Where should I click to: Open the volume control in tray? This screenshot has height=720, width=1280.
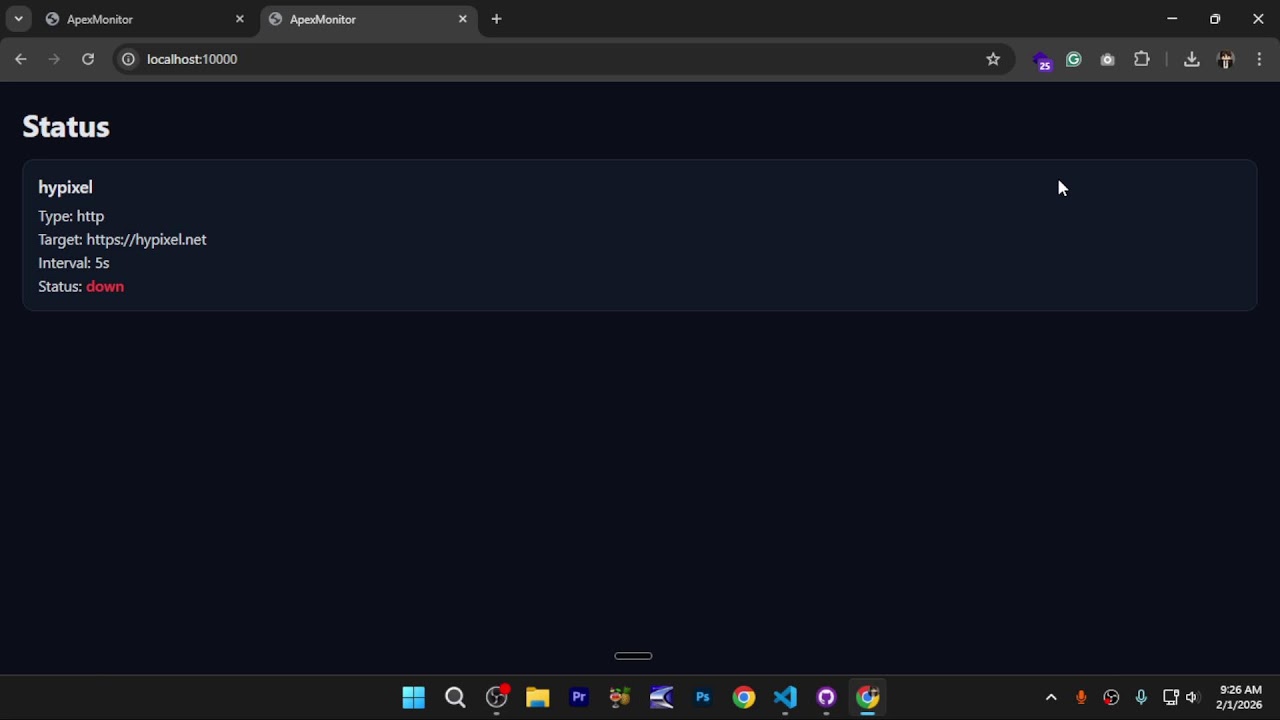[x=1192, y=698]
